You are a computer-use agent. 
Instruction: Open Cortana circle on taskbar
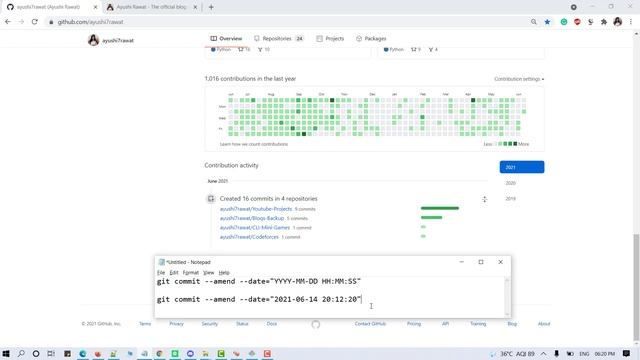(36, 353)
